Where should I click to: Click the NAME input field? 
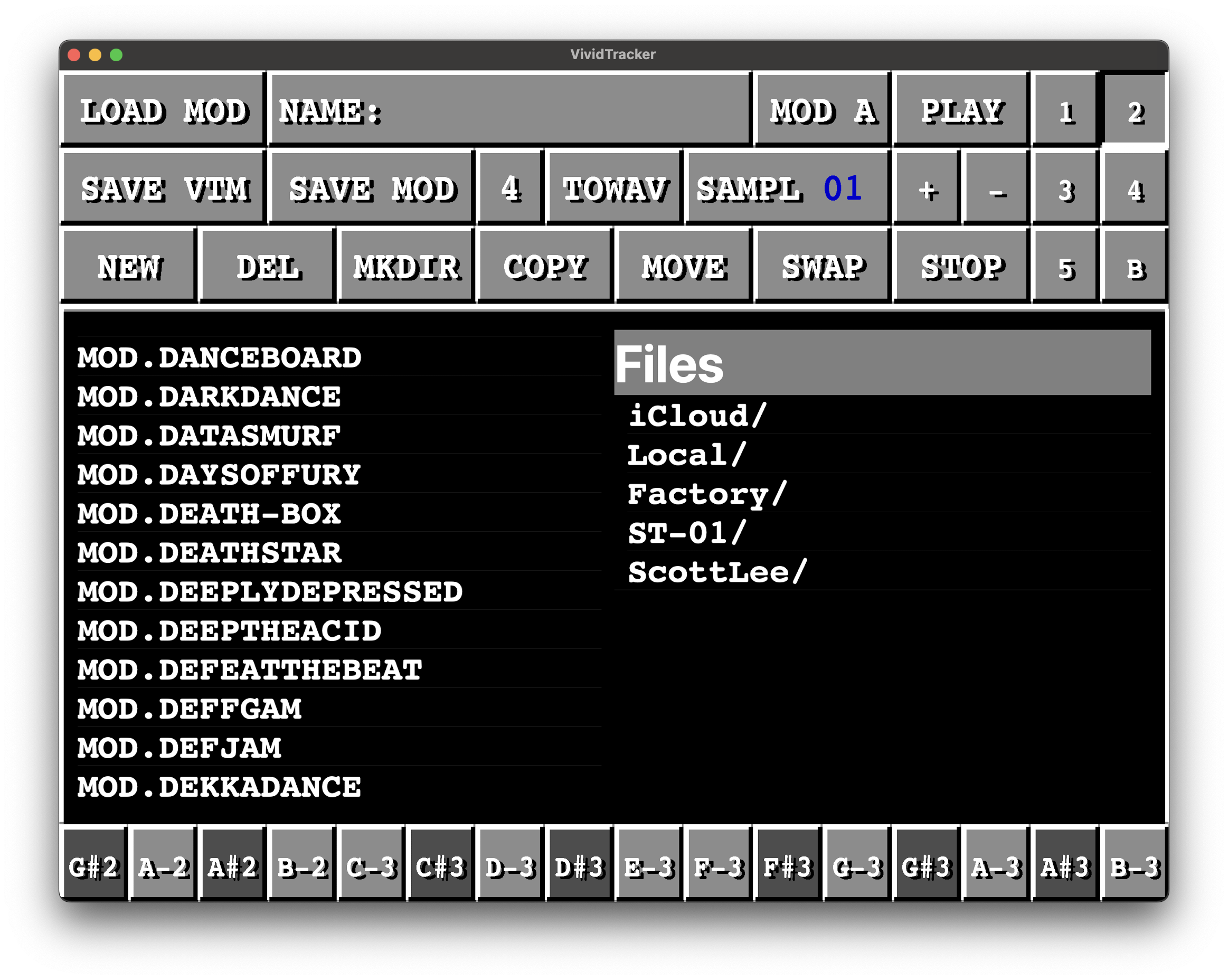510,110
